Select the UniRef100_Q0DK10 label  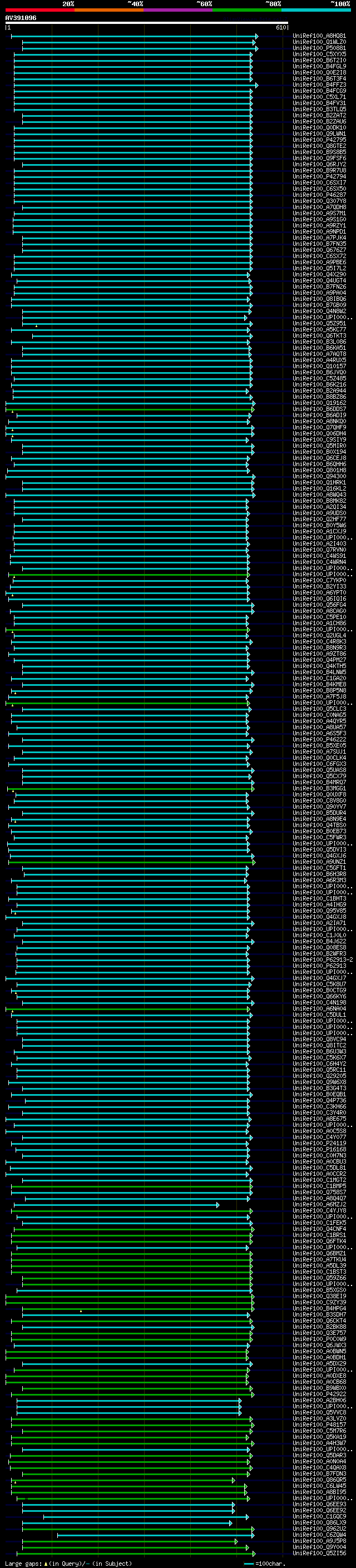(x=319, y=127)
